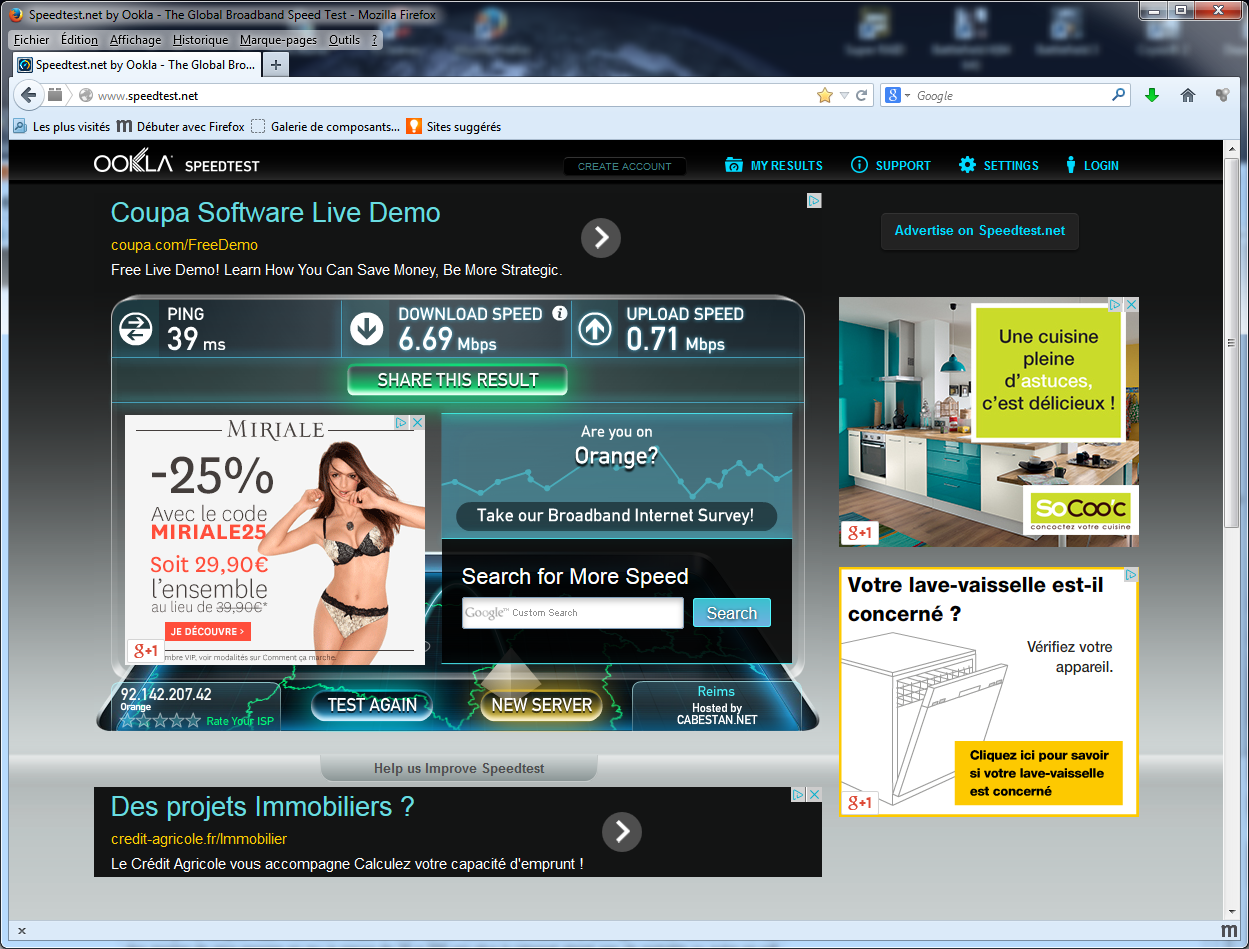This screenshot has width=1249, height=949.
Task: Open the Marque-pages menu
Action: pos(278,40)
